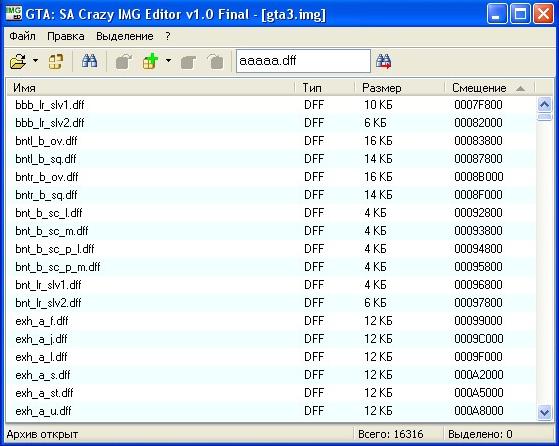Open search with the binoculars icon

[x=89, y=61]
